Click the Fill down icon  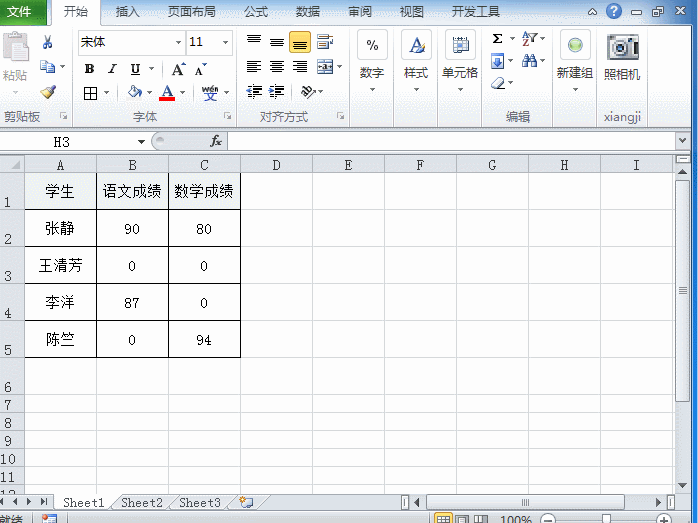point(498,61)
